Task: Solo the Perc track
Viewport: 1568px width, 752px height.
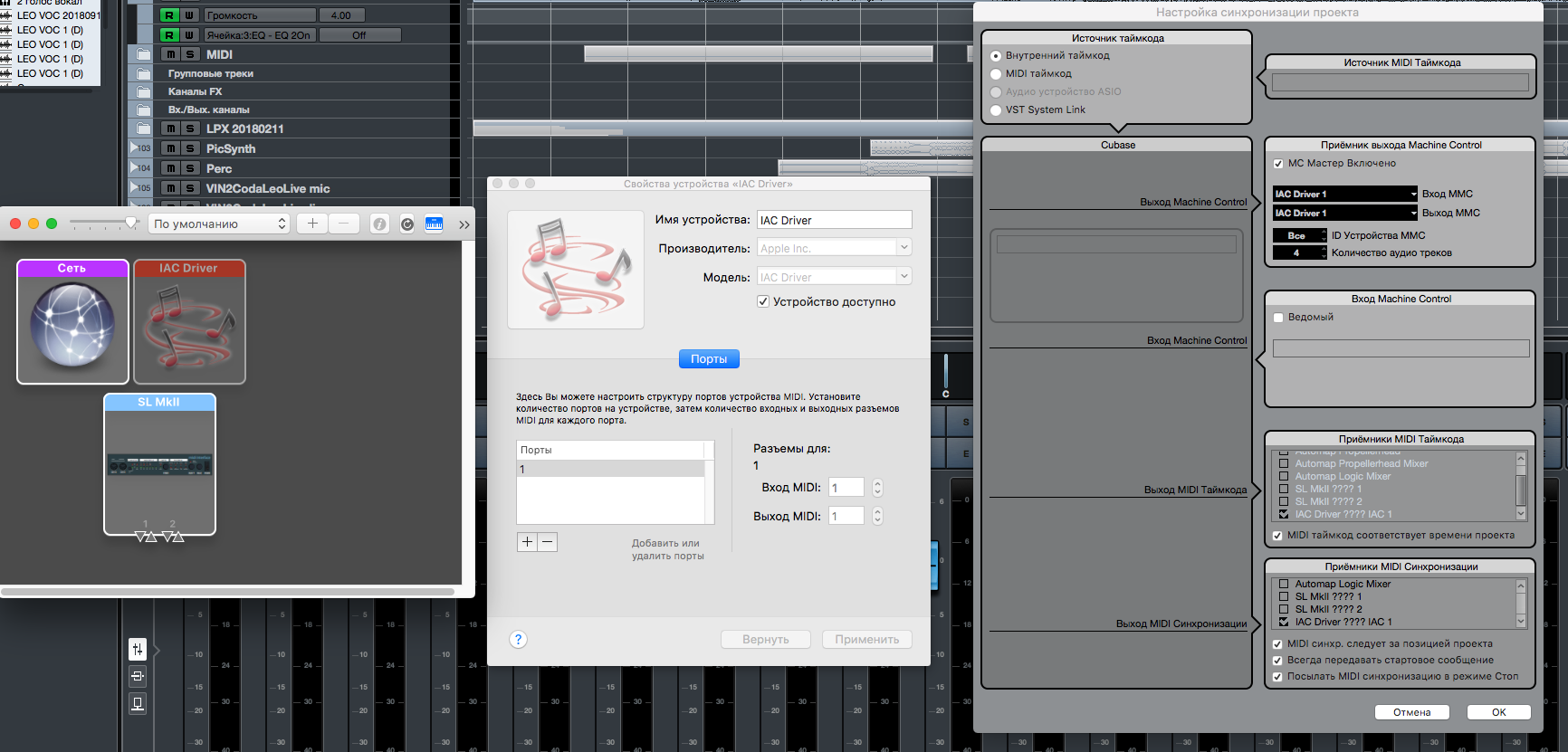Action: point(190,168)
